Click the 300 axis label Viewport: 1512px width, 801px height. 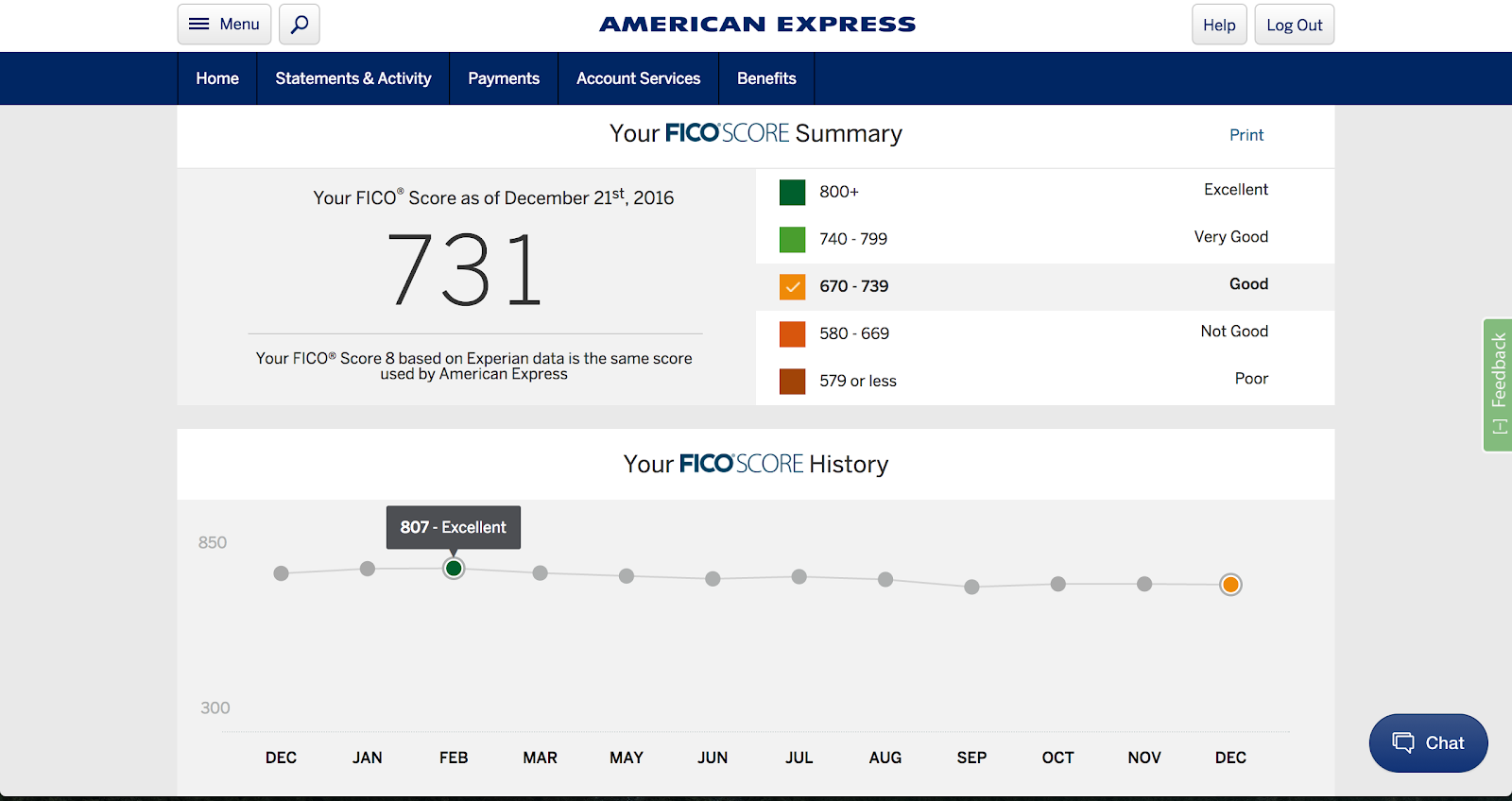[x=215, y=707]
